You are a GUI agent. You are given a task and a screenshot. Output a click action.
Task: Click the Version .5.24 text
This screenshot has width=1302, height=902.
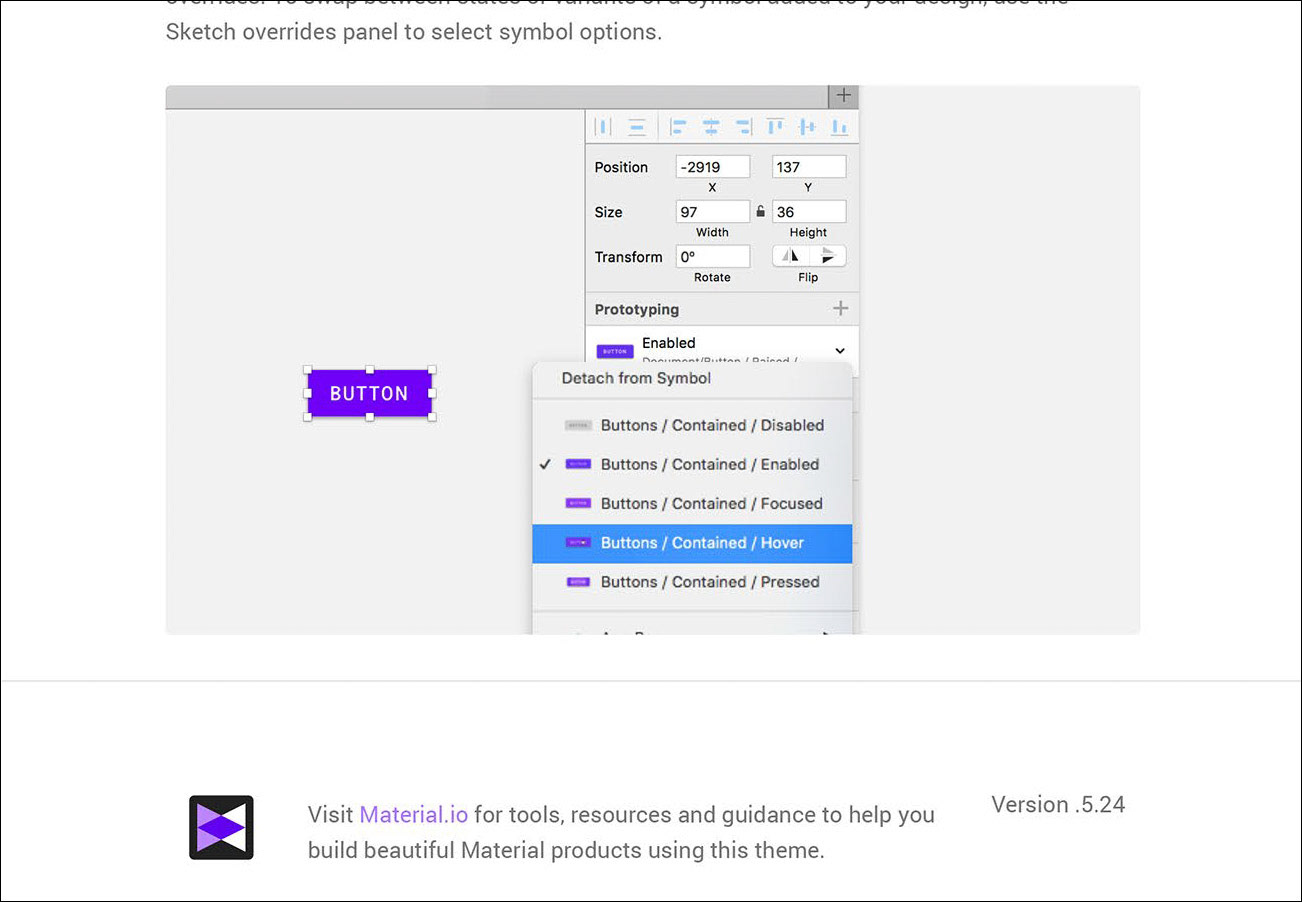1058,804
